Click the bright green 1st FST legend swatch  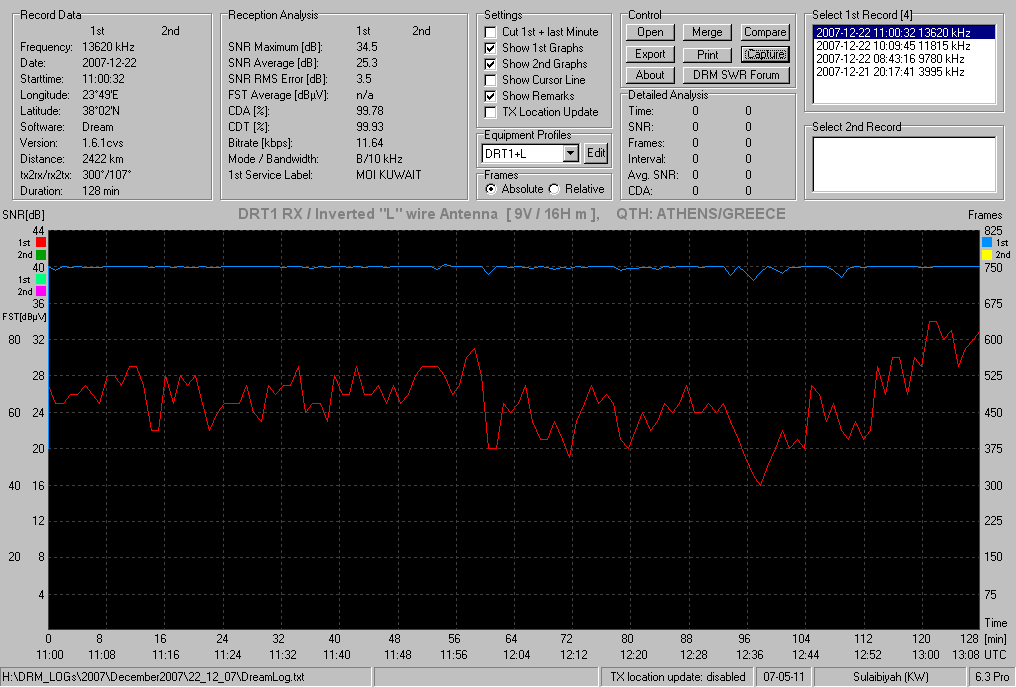(40, 279)
